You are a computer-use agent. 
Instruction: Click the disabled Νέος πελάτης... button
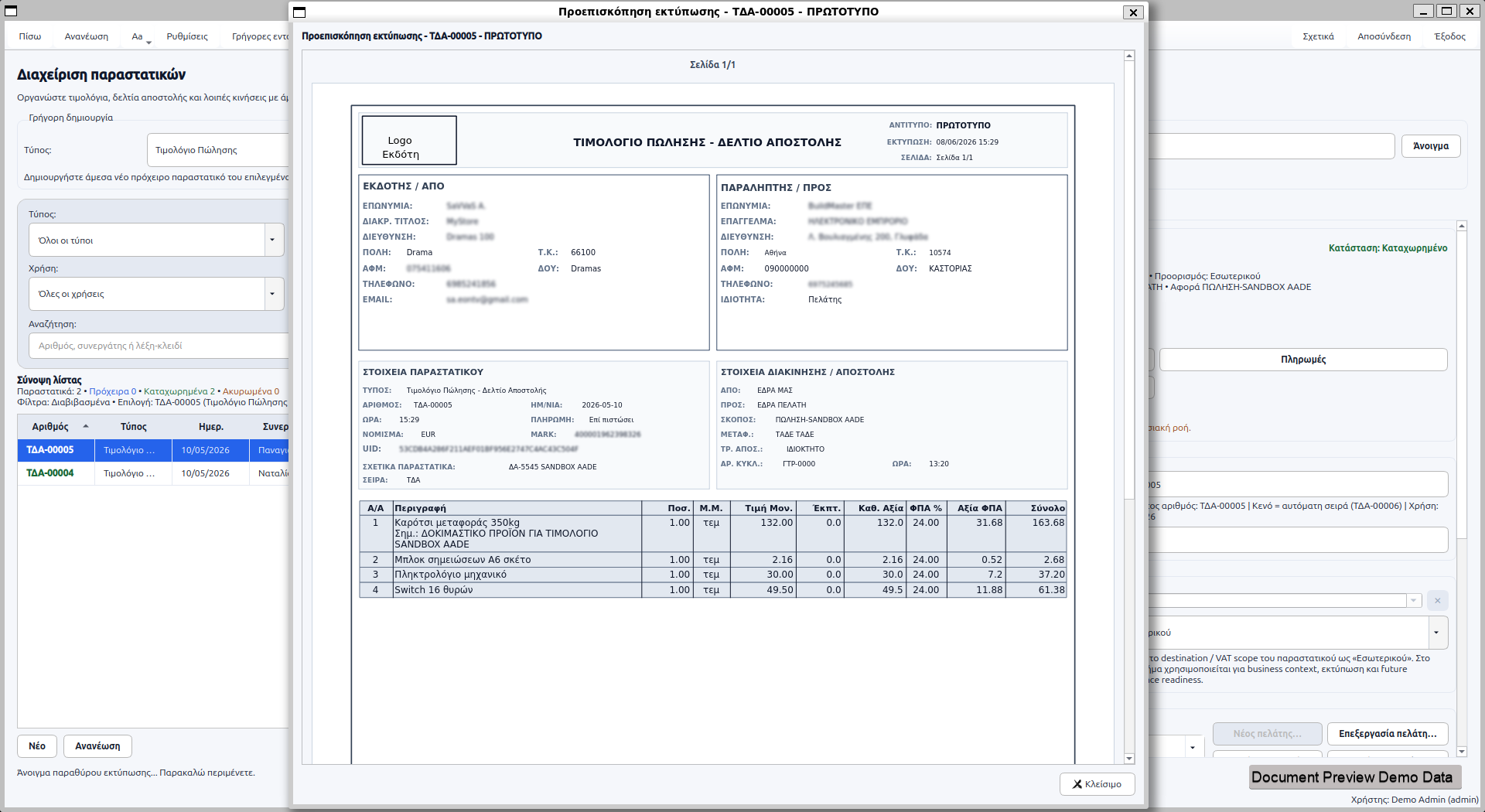click(x=1267, y=734)
